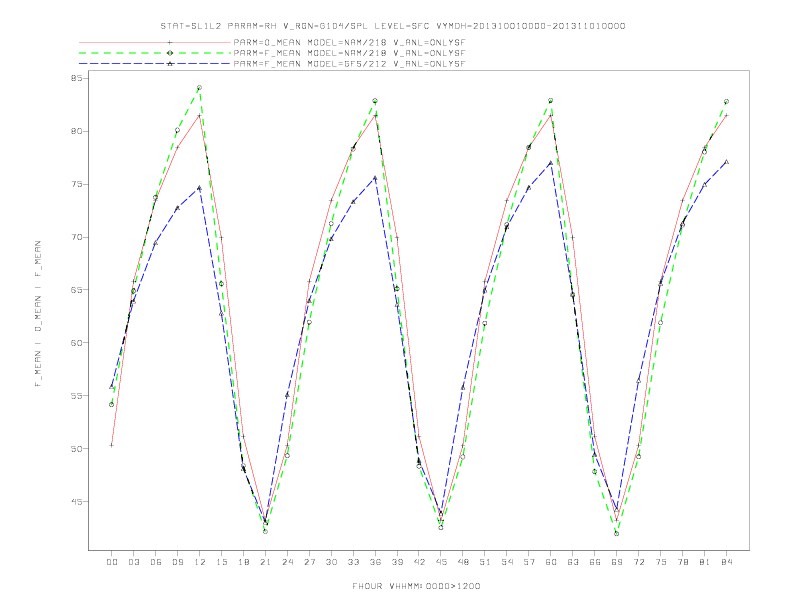Click the green dashed line sample in legend
Image resolution: width=792 pixels, height=612 pixels.
(155, 53)
